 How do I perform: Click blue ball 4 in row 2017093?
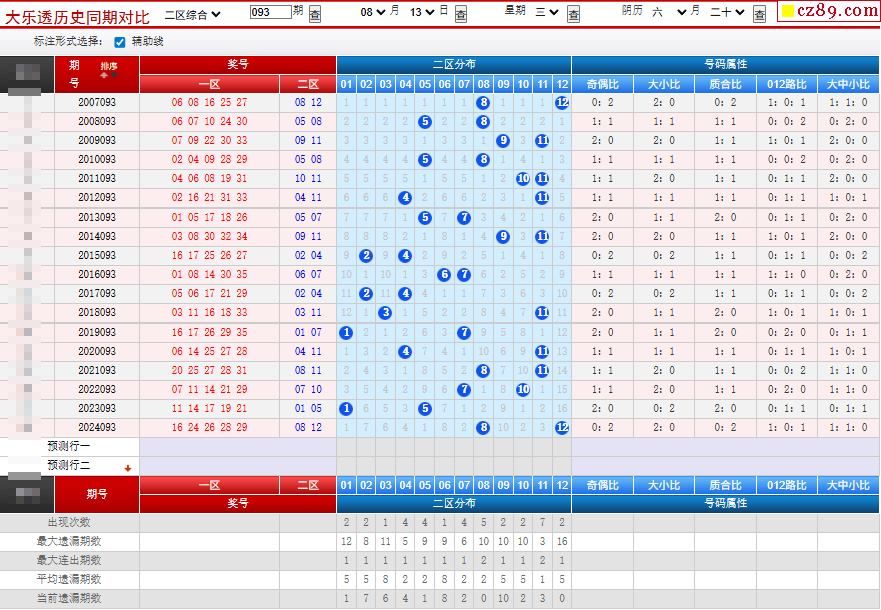click(405, 294)
